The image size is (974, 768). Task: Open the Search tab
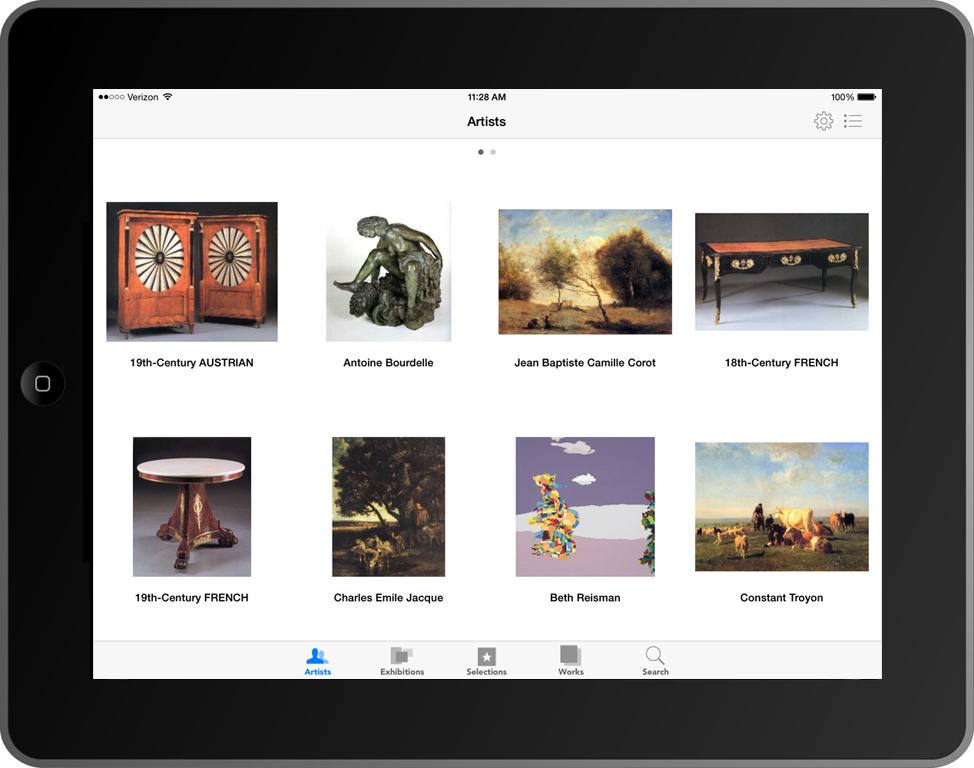point(655,661)
